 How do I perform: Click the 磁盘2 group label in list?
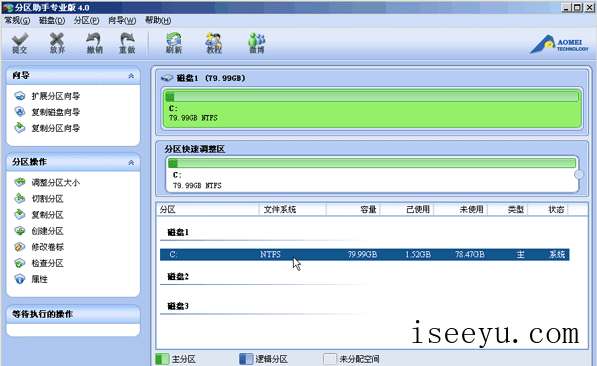pos(178,276)
